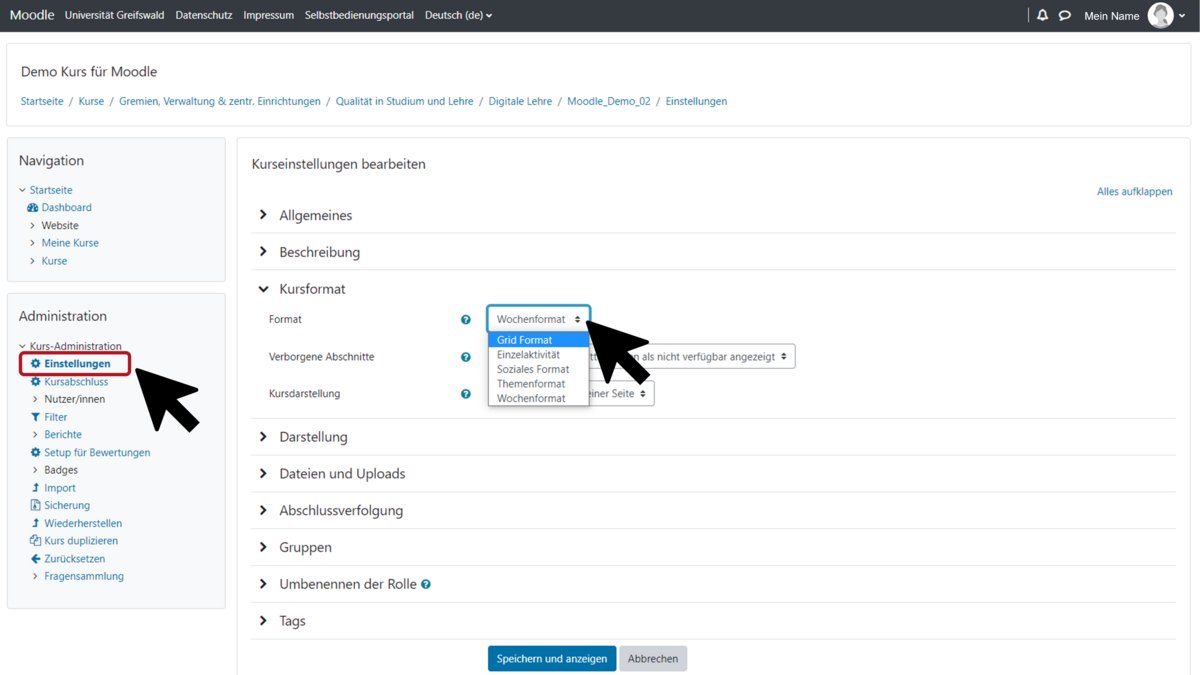
Task: Choose Themenformat in the format list
Action: [x=531, y=384]
